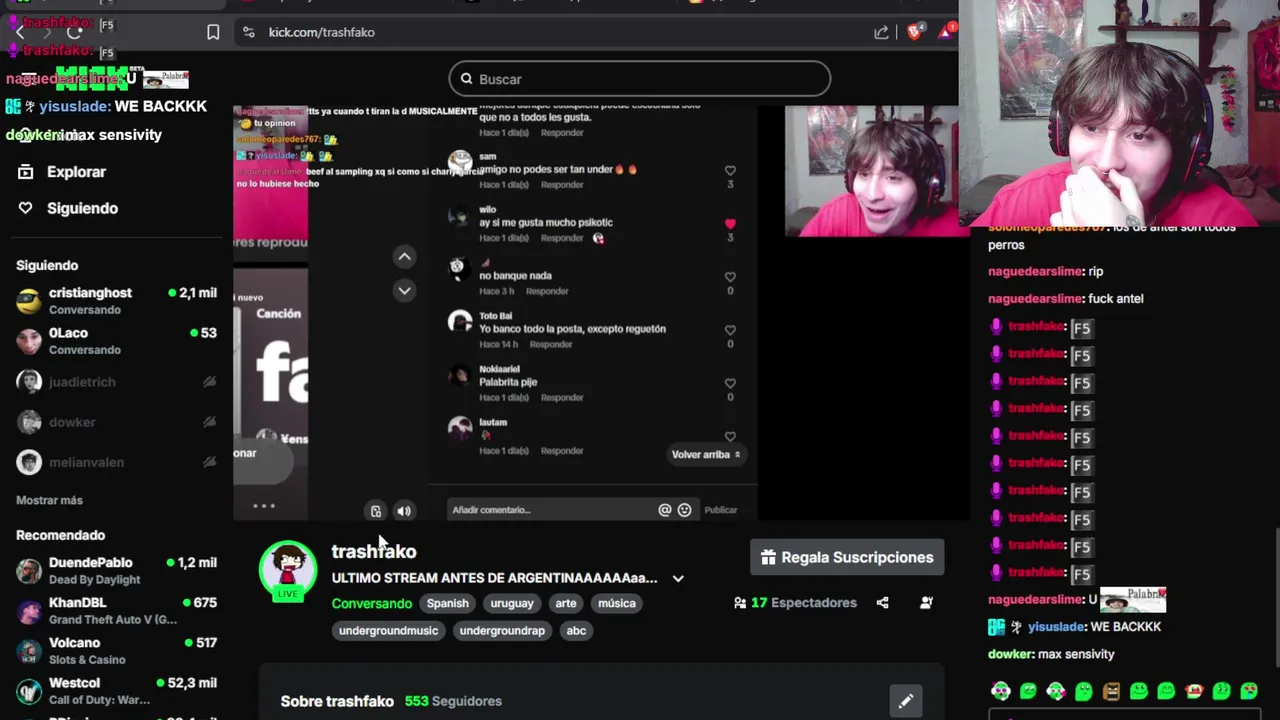Like Toto Bai's comment heart
Screen dimensions: 1280x720
point(730,330)
